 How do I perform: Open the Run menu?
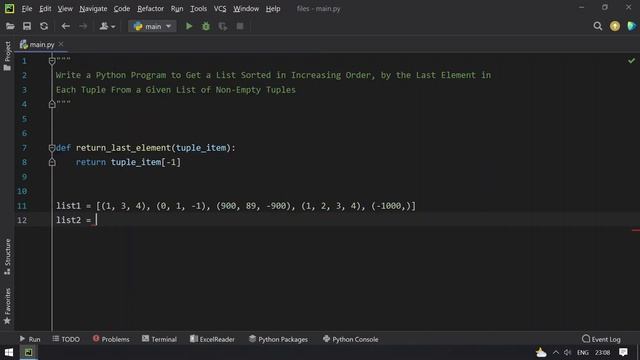[x=177, y=9]
